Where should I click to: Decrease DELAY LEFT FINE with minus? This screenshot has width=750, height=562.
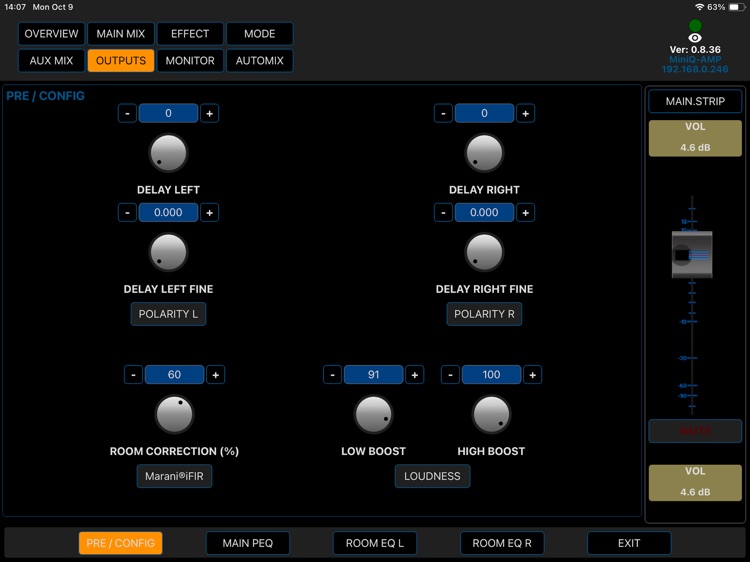(x=127, y=212)
